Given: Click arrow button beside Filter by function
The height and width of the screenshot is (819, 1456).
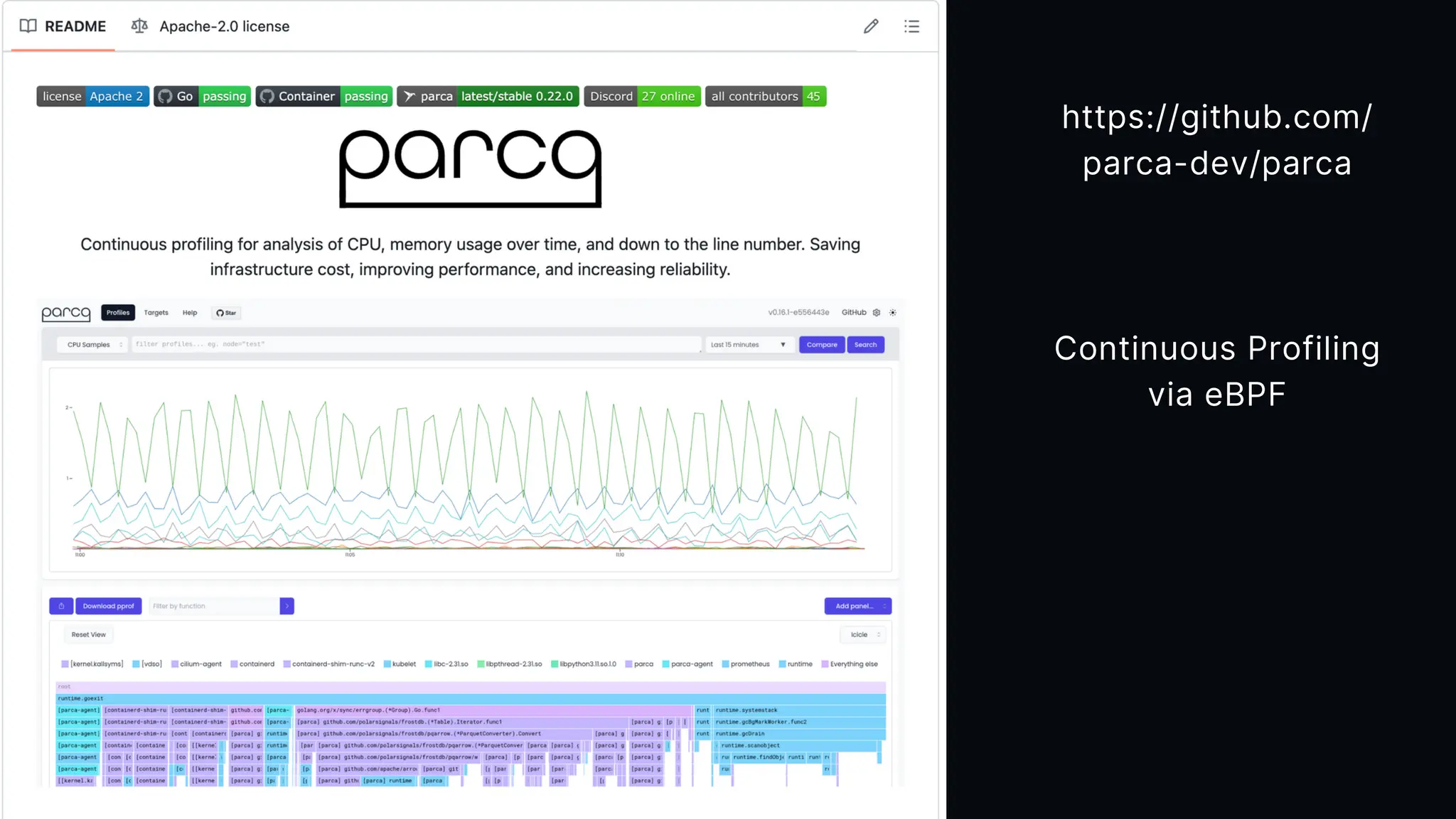Looking at the screenshot, I should coord(287,606).
